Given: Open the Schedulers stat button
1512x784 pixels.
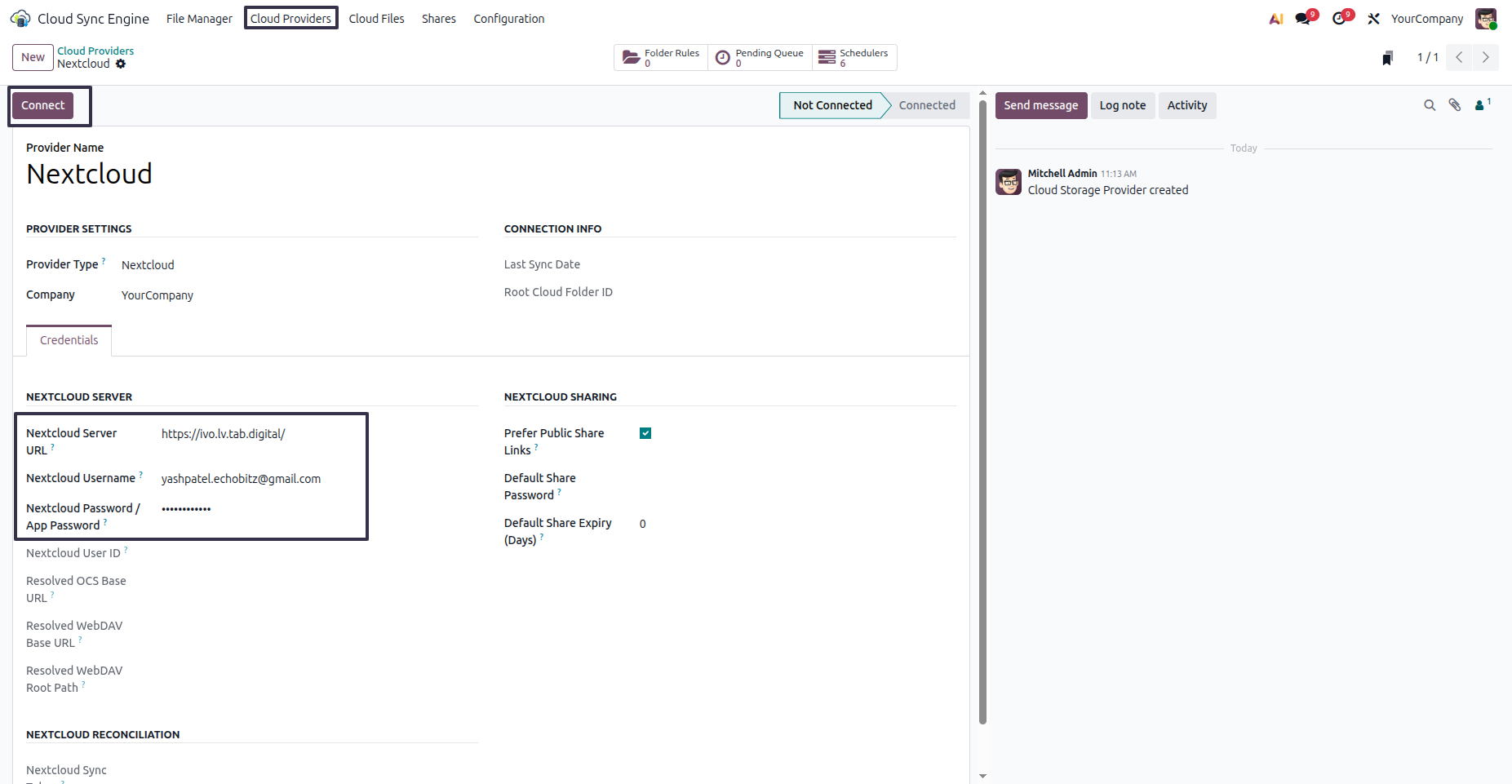Looking at the screenshot, I should [854, 57].
